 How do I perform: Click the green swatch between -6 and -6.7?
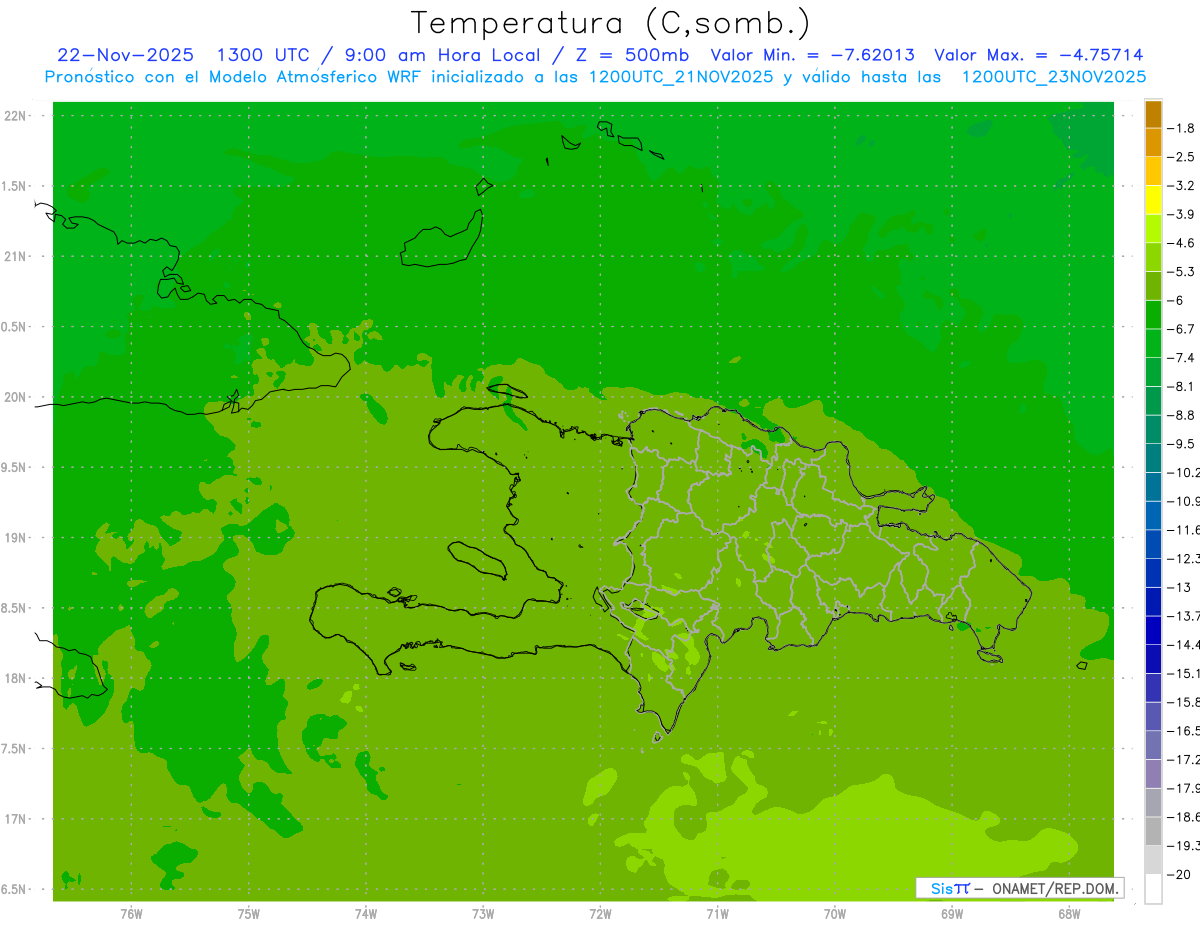pyautogui.click(x=1153, y=314)
